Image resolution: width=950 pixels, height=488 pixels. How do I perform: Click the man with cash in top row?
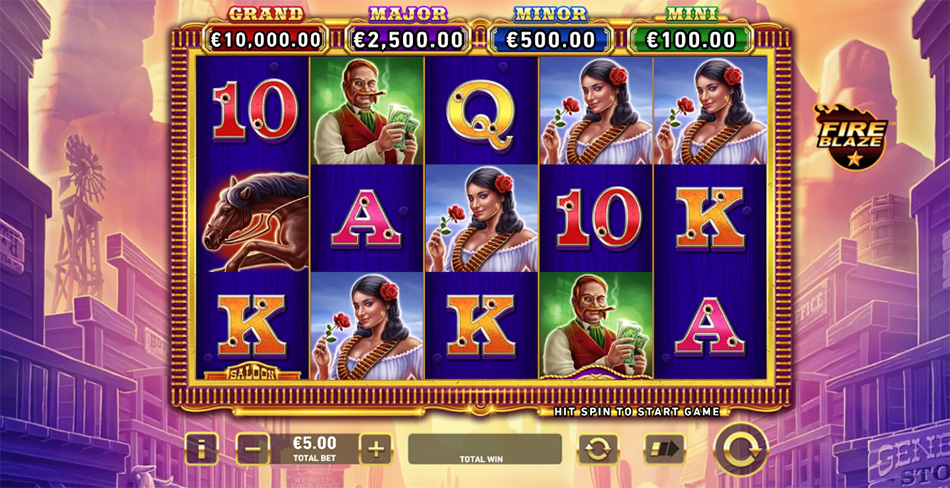pos(367,111)
